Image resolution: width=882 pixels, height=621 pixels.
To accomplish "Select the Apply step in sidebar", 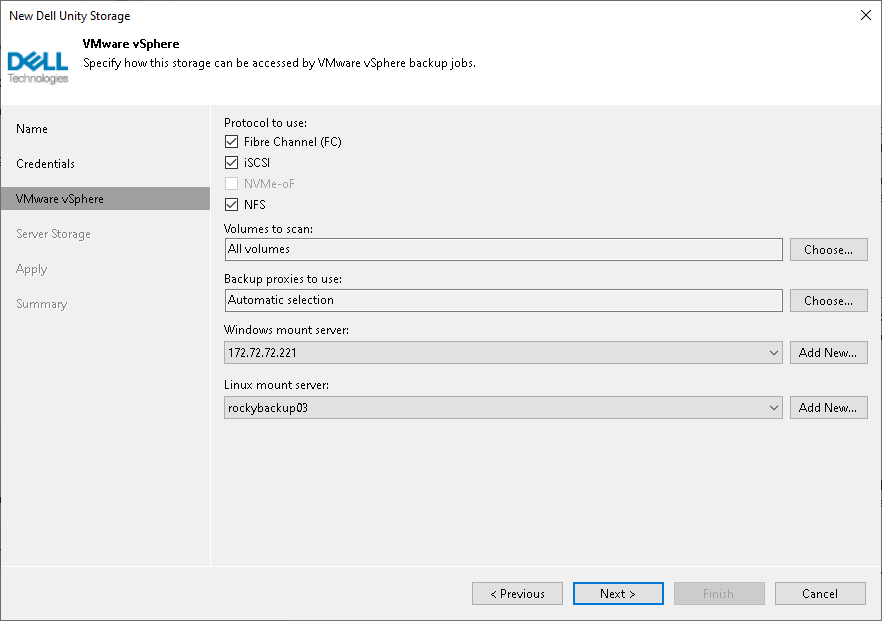I will click(x=32, y=269).
